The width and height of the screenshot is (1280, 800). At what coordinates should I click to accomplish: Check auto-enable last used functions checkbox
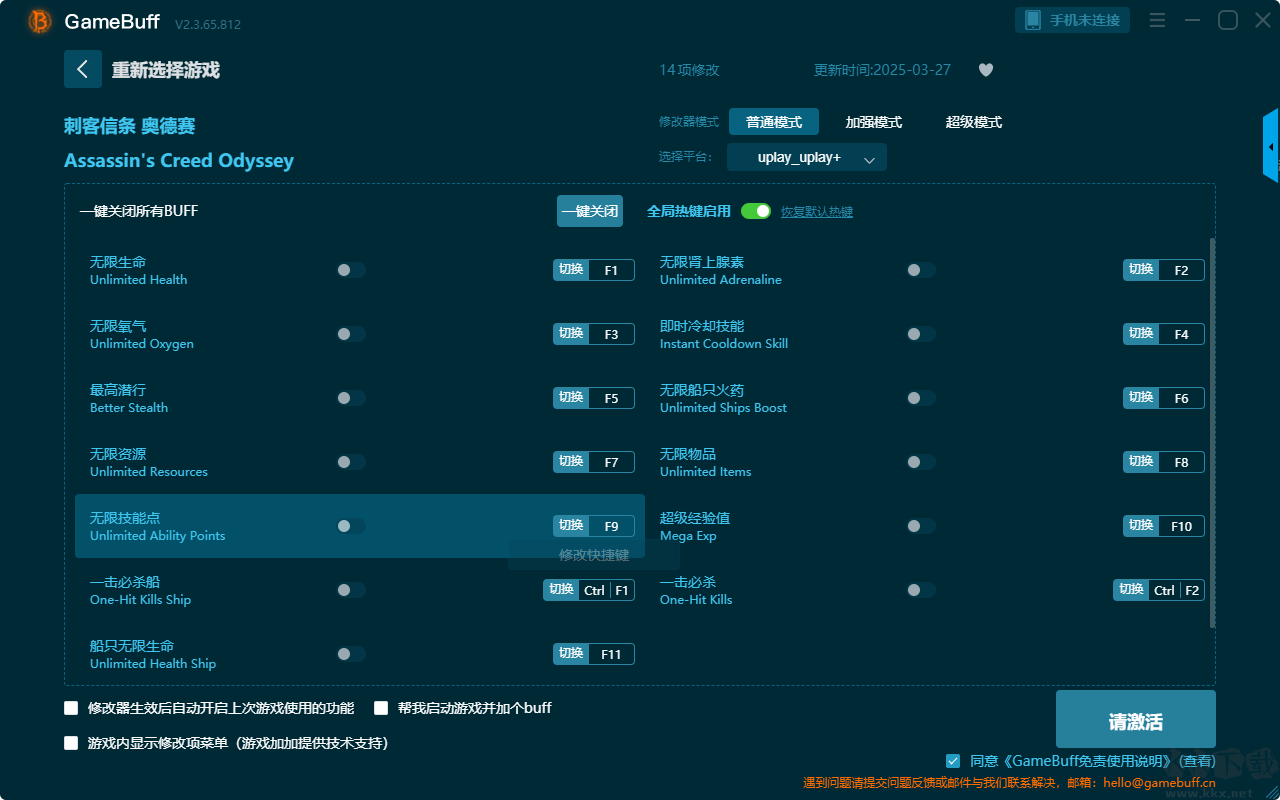[71, 708]
